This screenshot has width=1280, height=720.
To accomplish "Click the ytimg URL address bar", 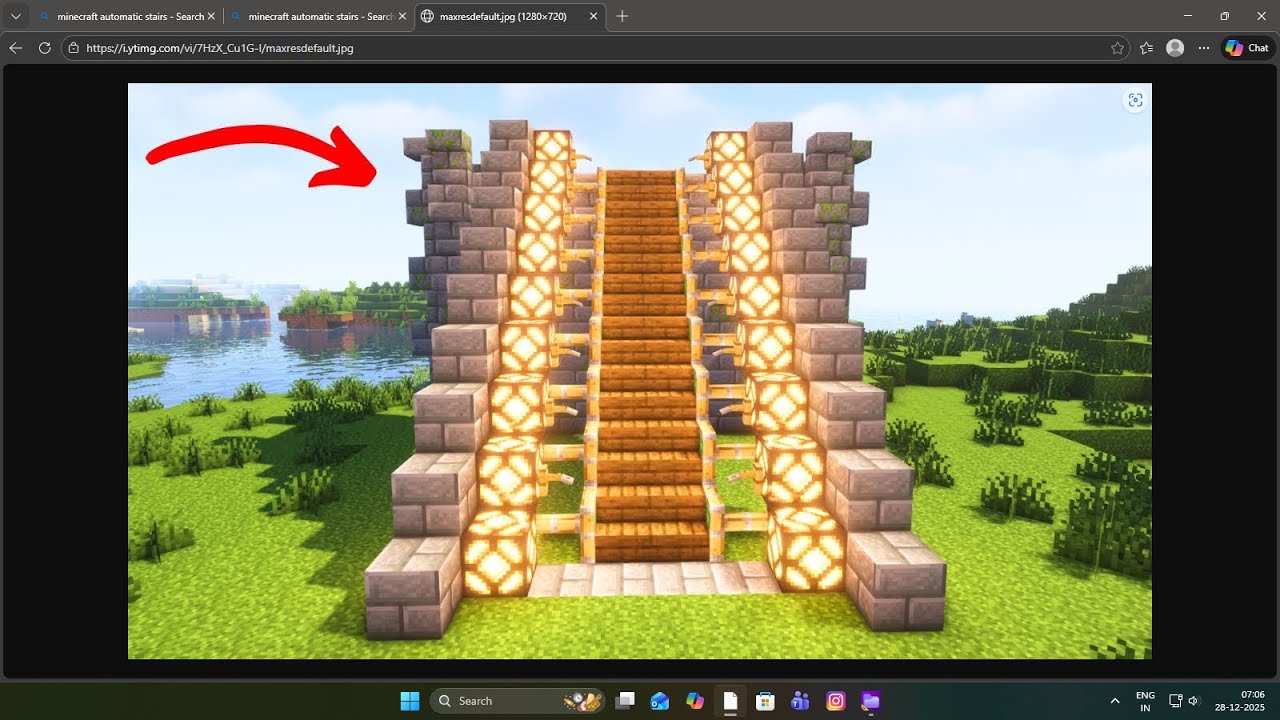I will click(x=595, y=47).
